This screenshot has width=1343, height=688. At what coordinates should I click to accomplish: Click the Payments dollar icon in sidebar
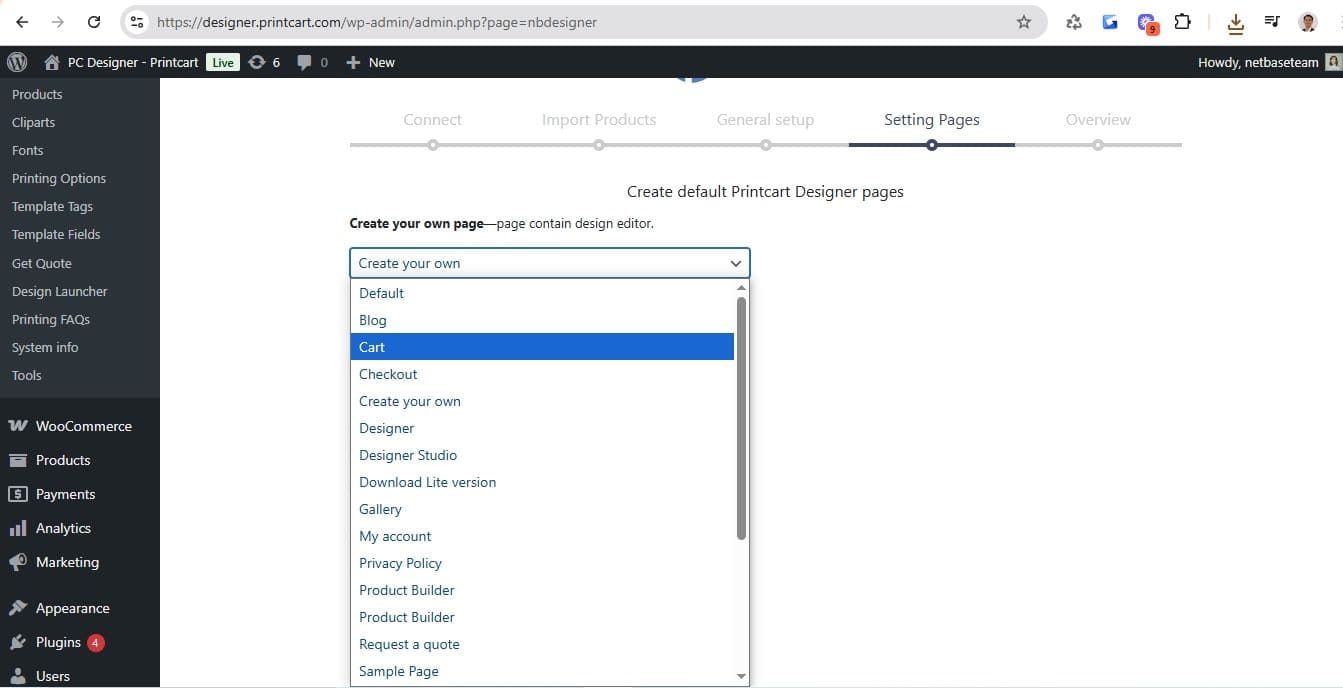tap(18, 494)
